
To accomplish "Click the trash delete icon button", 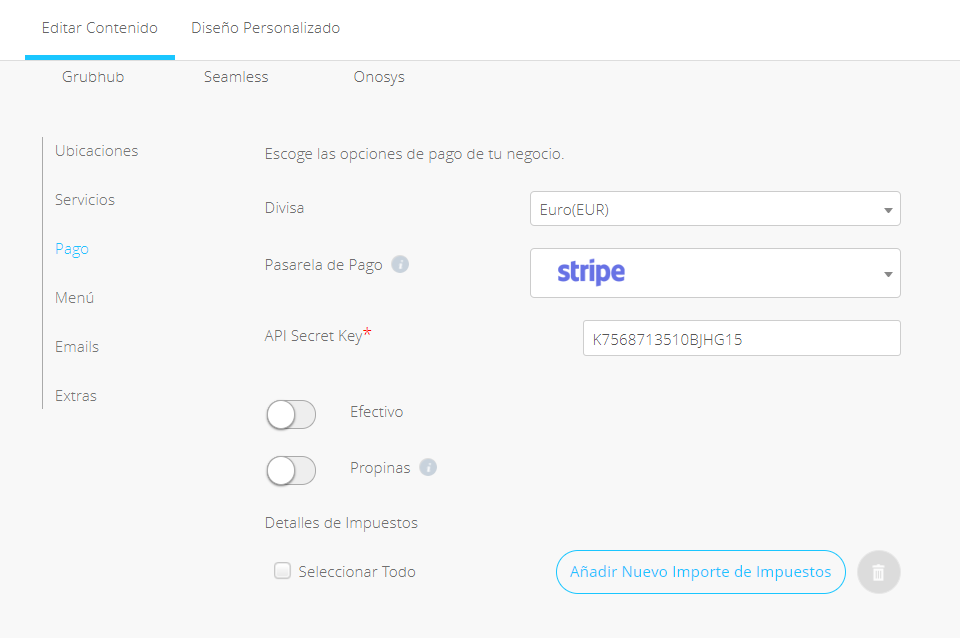I will tap(879, 572).
